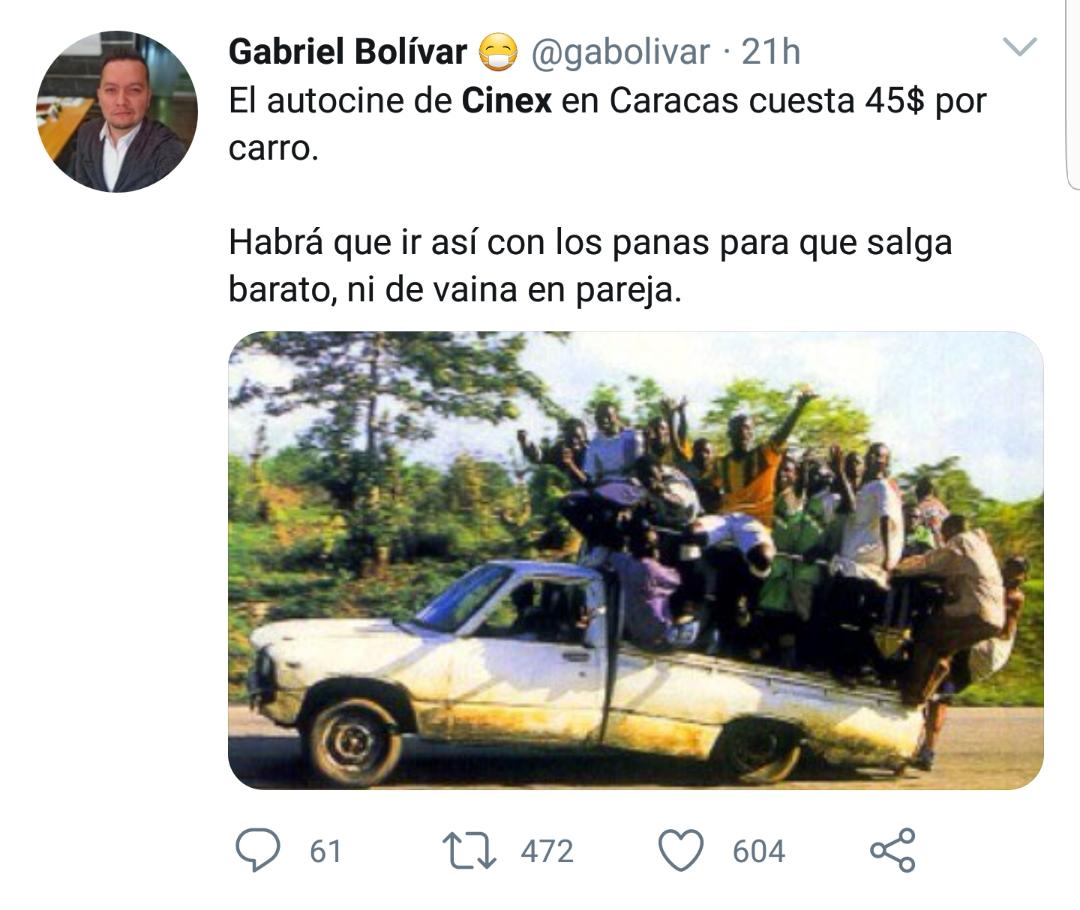1080x910 pixels.
Task: Select tweet text about autocine price
Action: click(608, 124)
